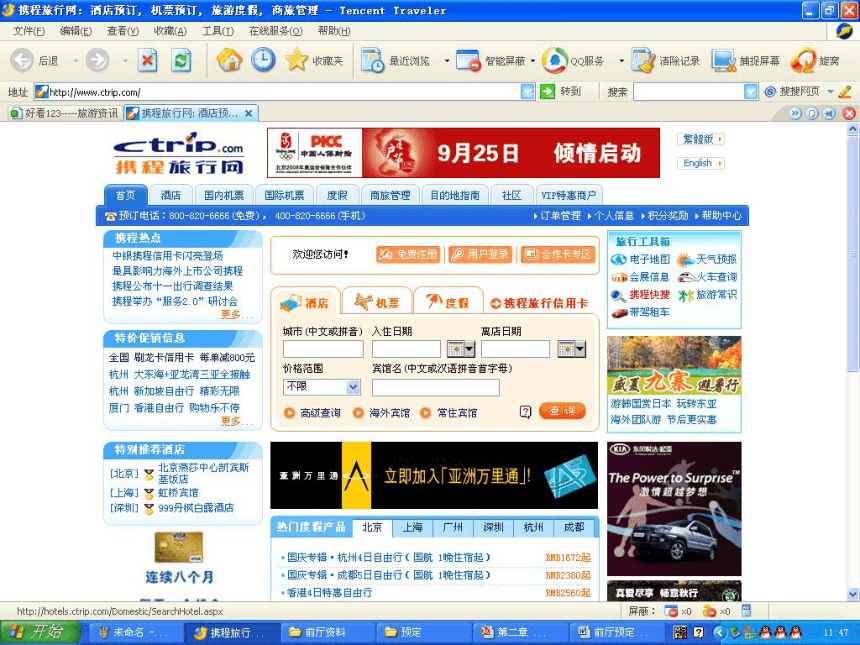Click the 合作卡专区 button
This screenshot has height=645, width=860.
(x=558, y=254)
